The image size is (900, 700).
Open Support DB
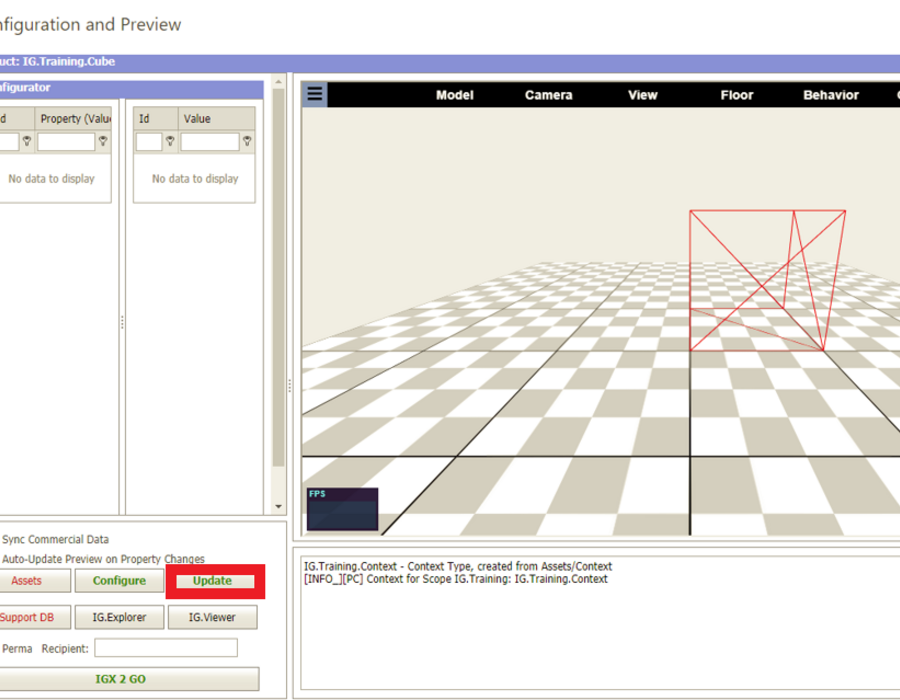(x=34, y=617)
